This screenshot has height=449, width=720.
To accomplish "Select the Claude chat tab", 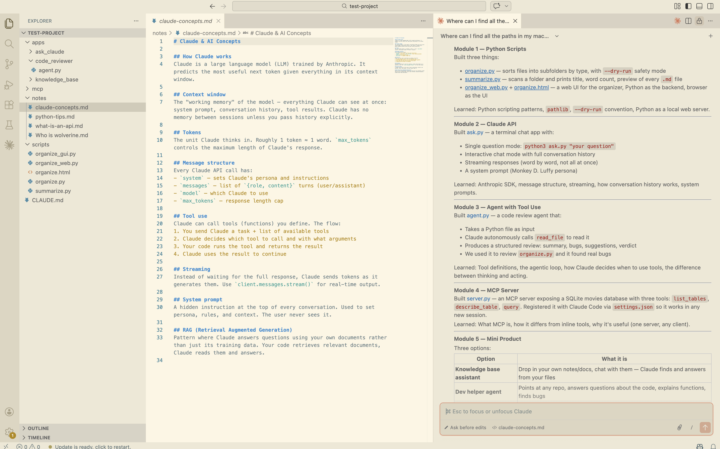I will [478, 21].
